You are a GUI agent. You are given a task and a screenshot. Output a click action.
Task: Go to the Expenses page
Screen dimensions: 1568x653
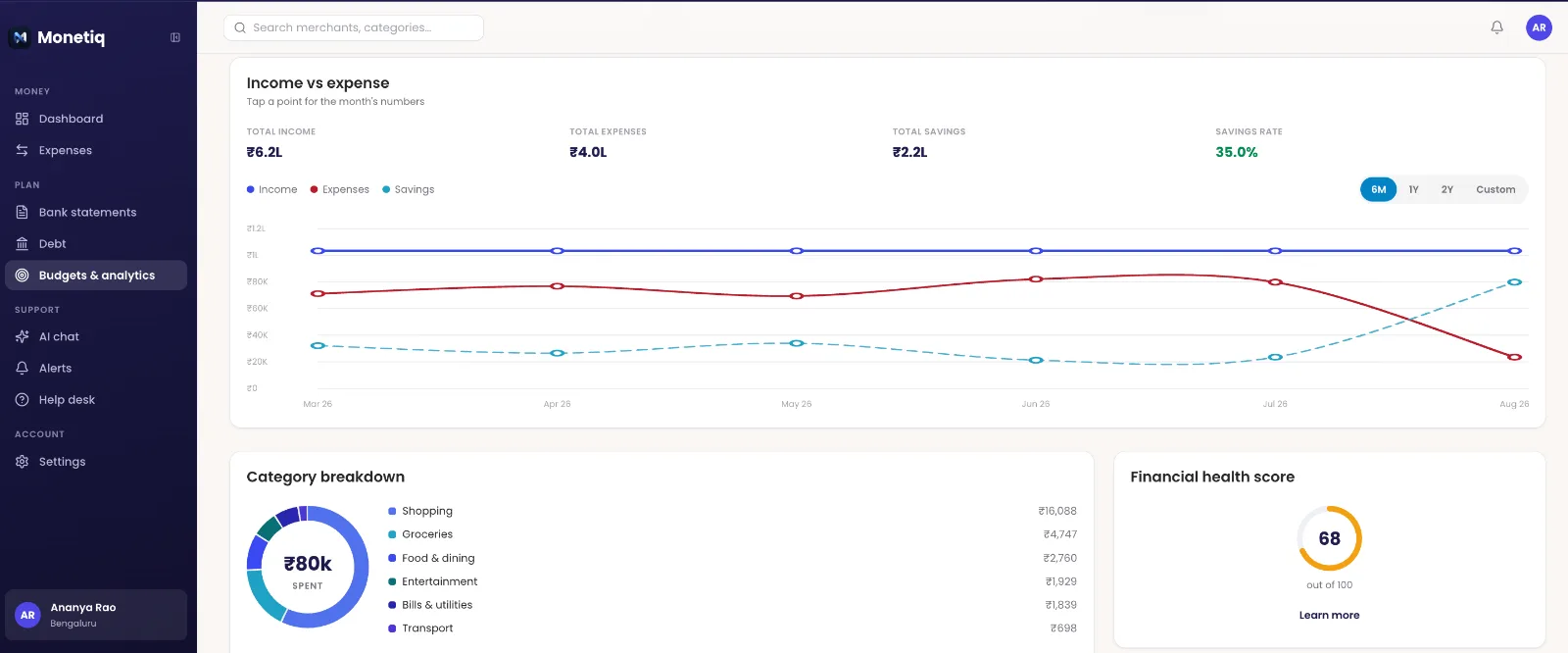(x=96, y=150)
